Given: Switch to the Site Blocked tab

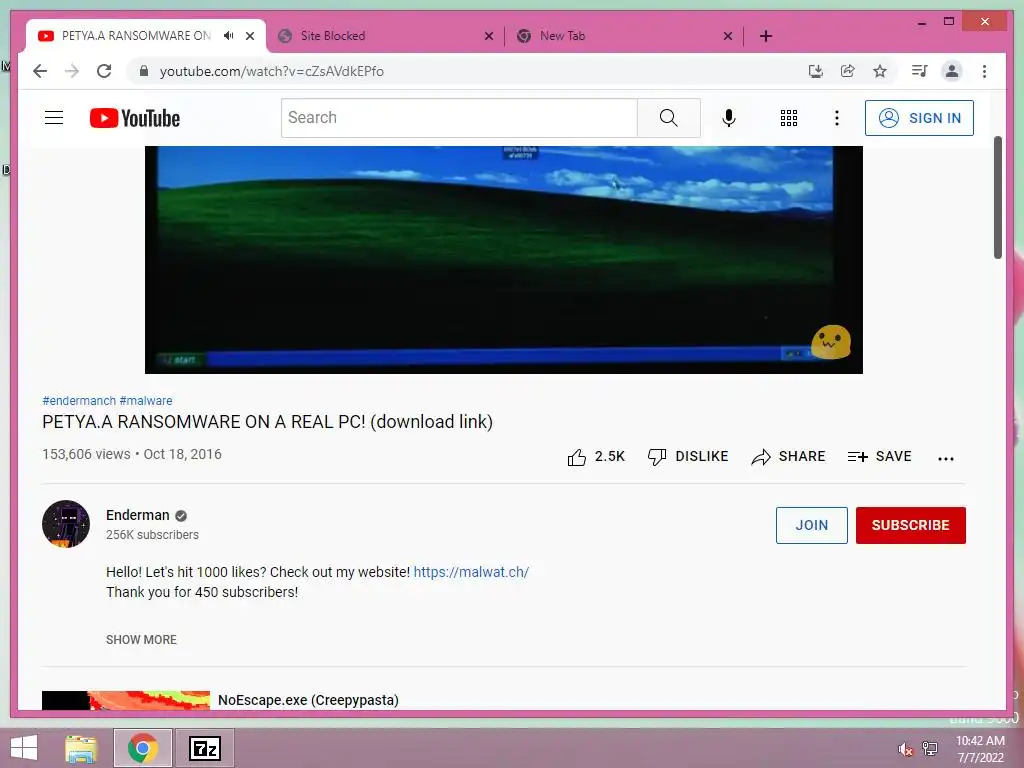Looking at the screenshot, I should point(385,36).
